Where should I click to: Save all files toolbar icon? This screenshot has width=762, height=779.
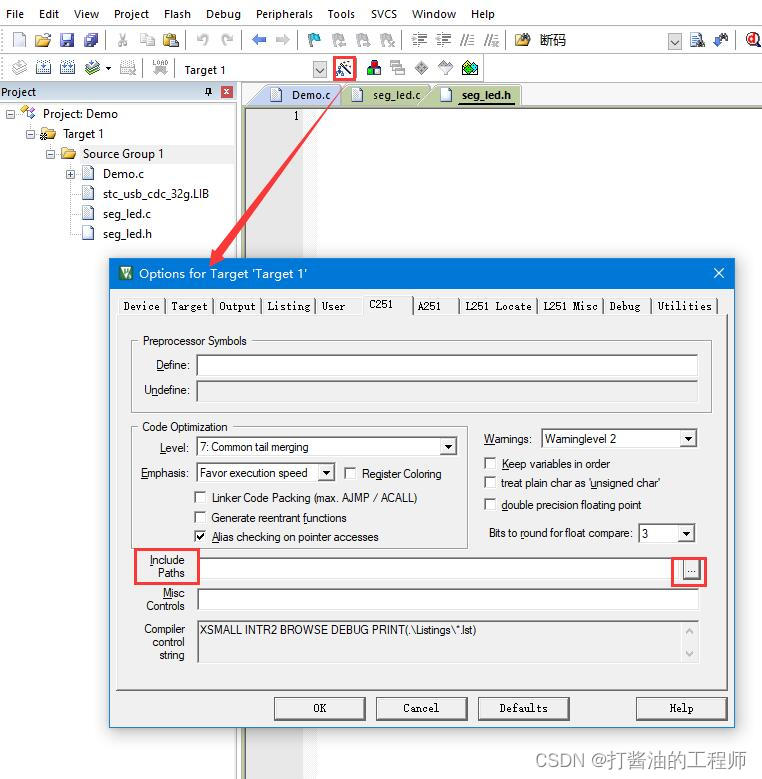pos(91,40)
